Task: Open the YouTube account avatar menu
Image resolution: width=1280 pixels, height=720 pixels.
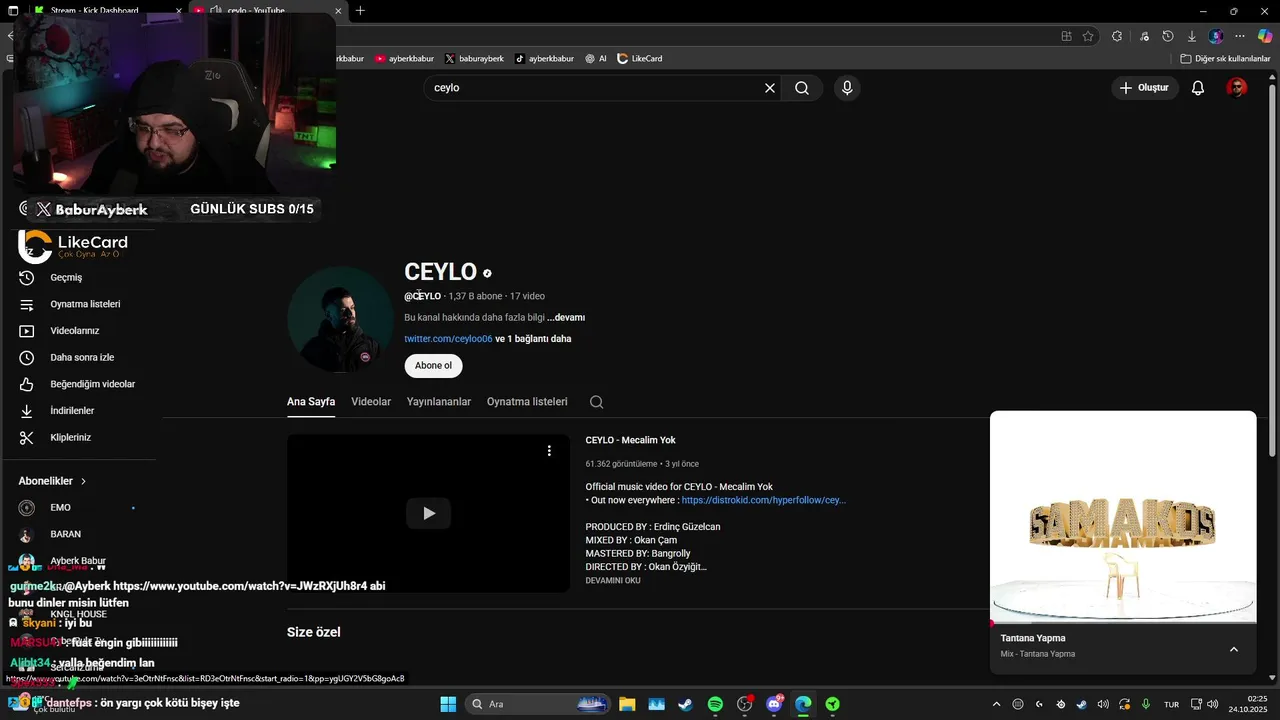Action: (1237, 88)
